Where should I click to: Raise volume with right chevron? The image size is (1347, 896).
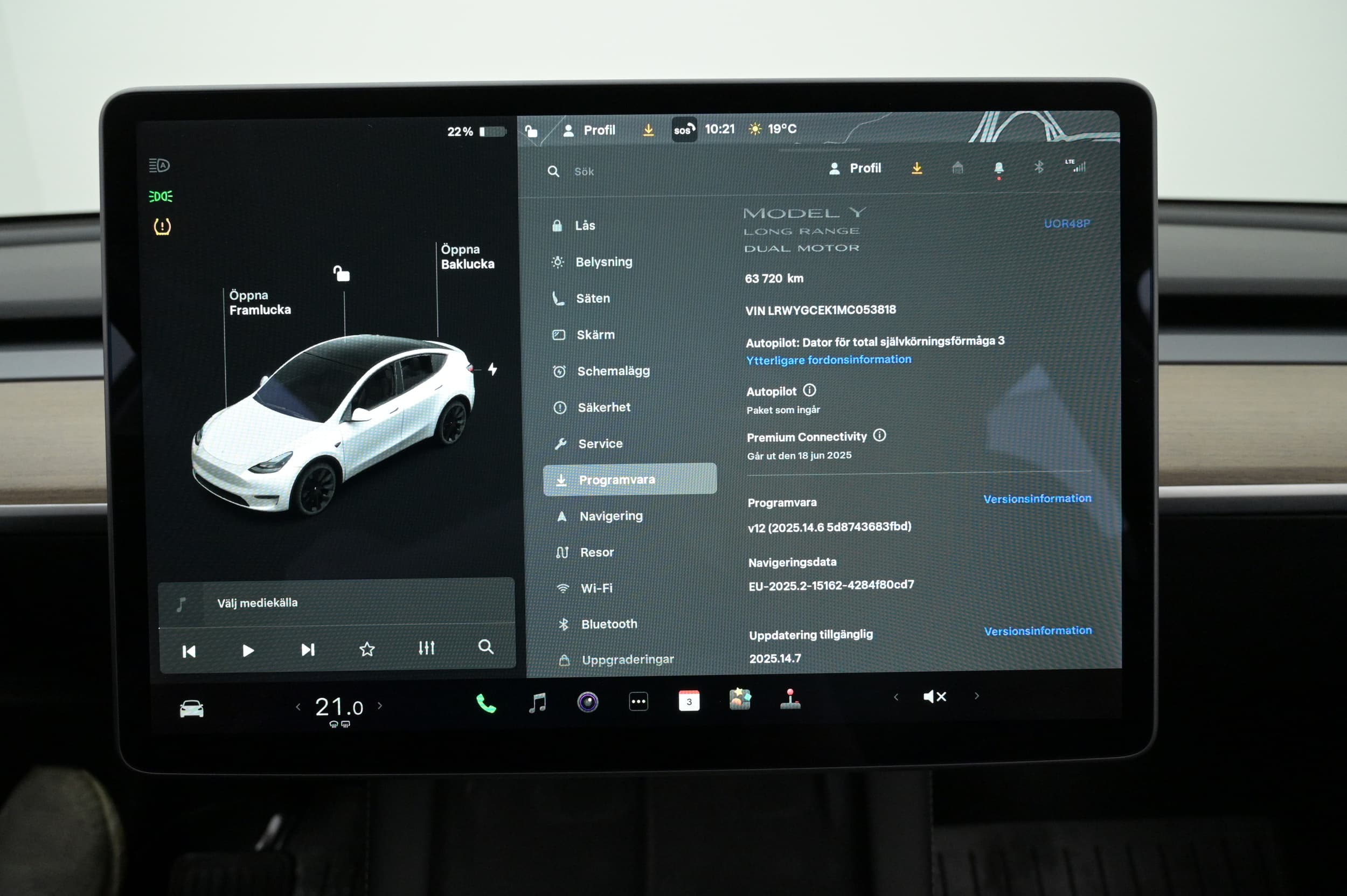[x=977, y=696]
